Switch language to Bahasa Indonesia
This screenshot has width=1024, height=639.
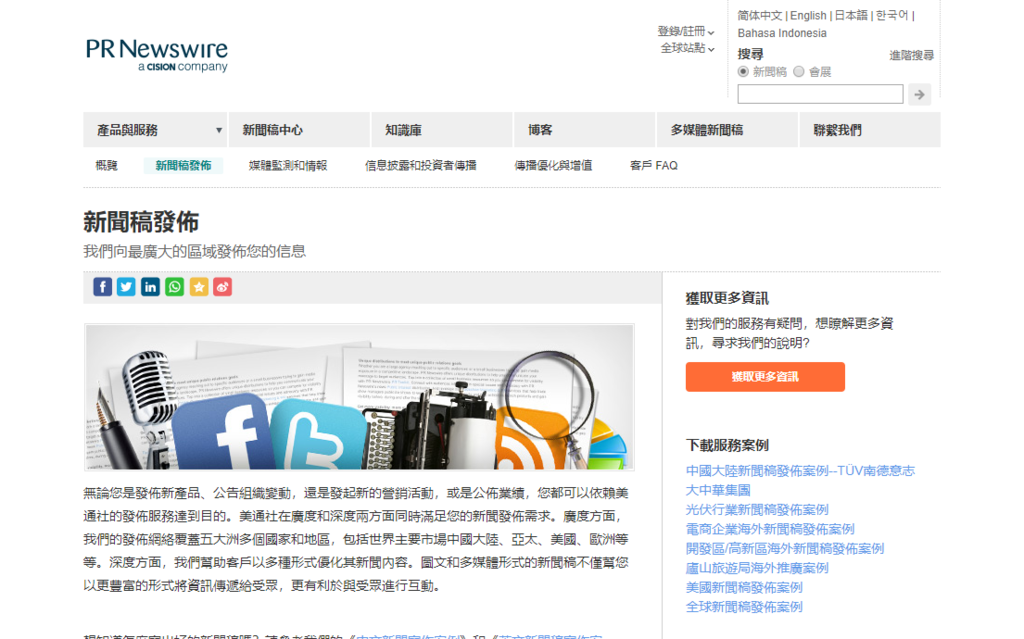(x=782, y=33)
